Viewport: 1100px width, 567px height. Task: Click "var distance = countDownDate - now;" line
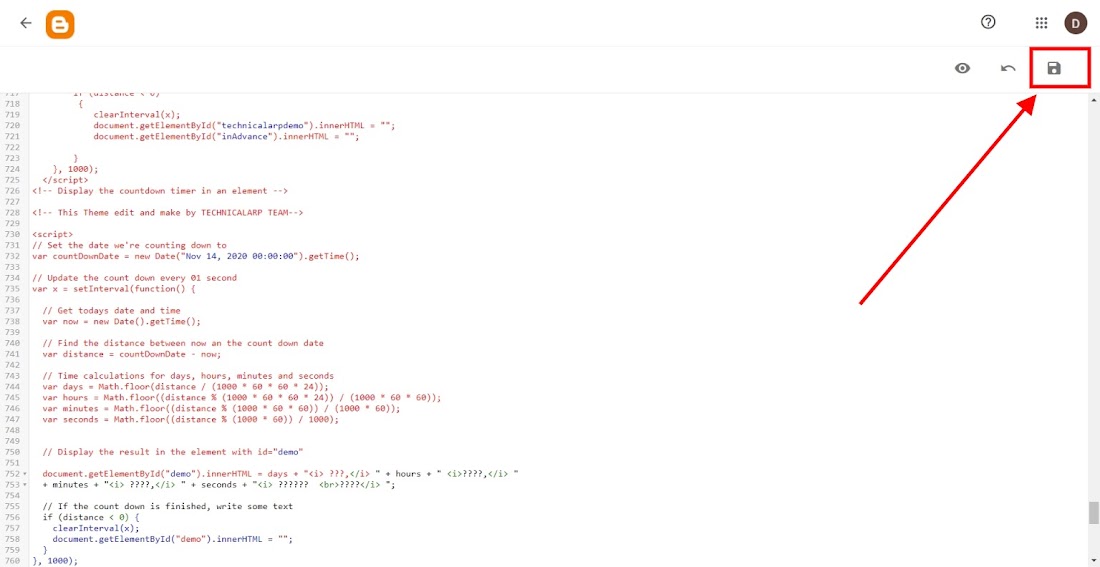pos(131,354)
